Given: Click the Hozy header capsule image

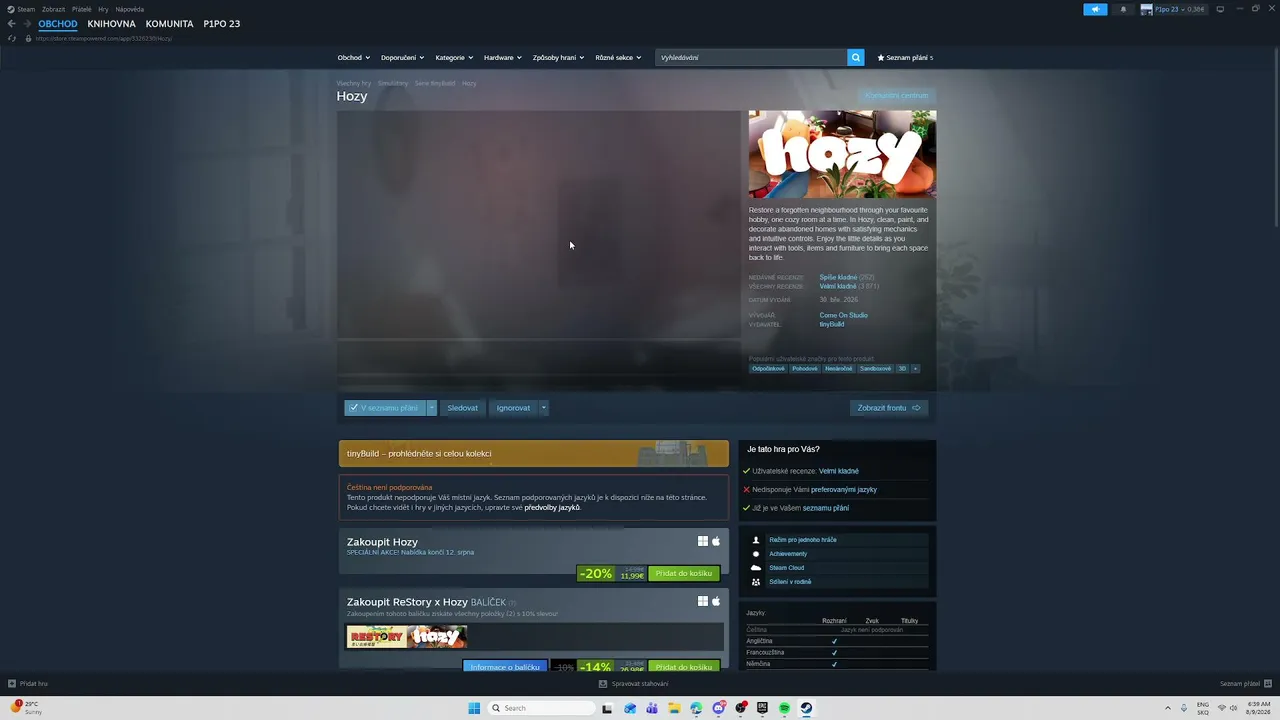Looking at the screenshot, I should click(x=843, y=154).
